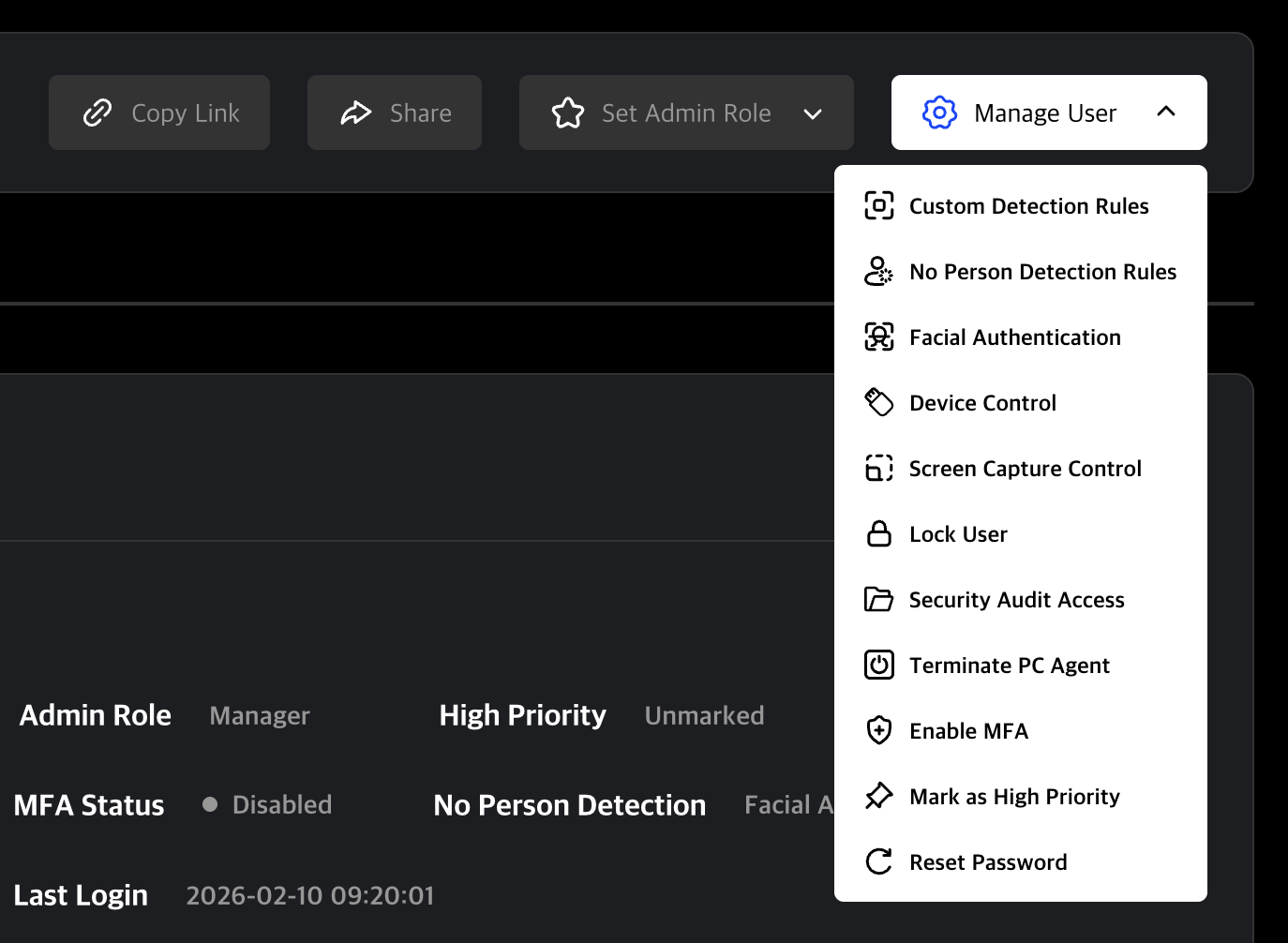The height and width of the screenshot is (943, 1288).
Task: Click the Screen Capture Control icon
Action: click(878, 469)
